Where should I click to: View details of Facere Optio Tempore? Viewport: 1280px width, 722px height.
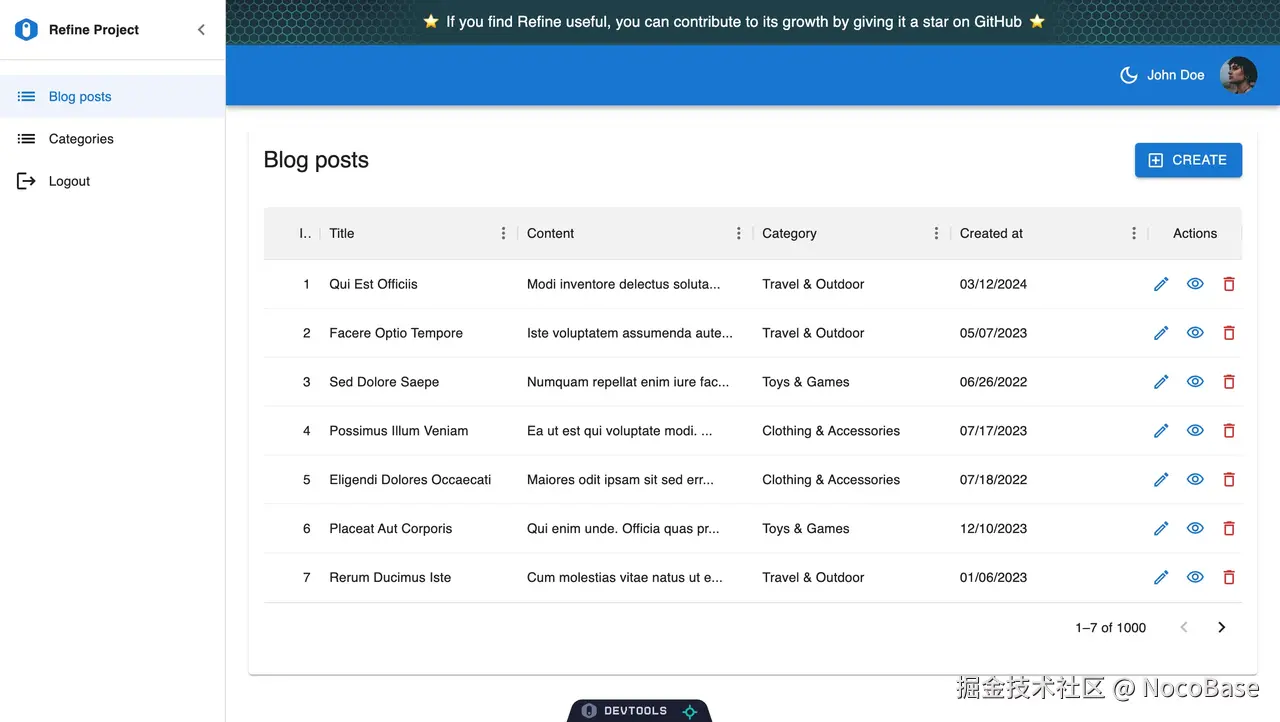[x=1195, y=333]
